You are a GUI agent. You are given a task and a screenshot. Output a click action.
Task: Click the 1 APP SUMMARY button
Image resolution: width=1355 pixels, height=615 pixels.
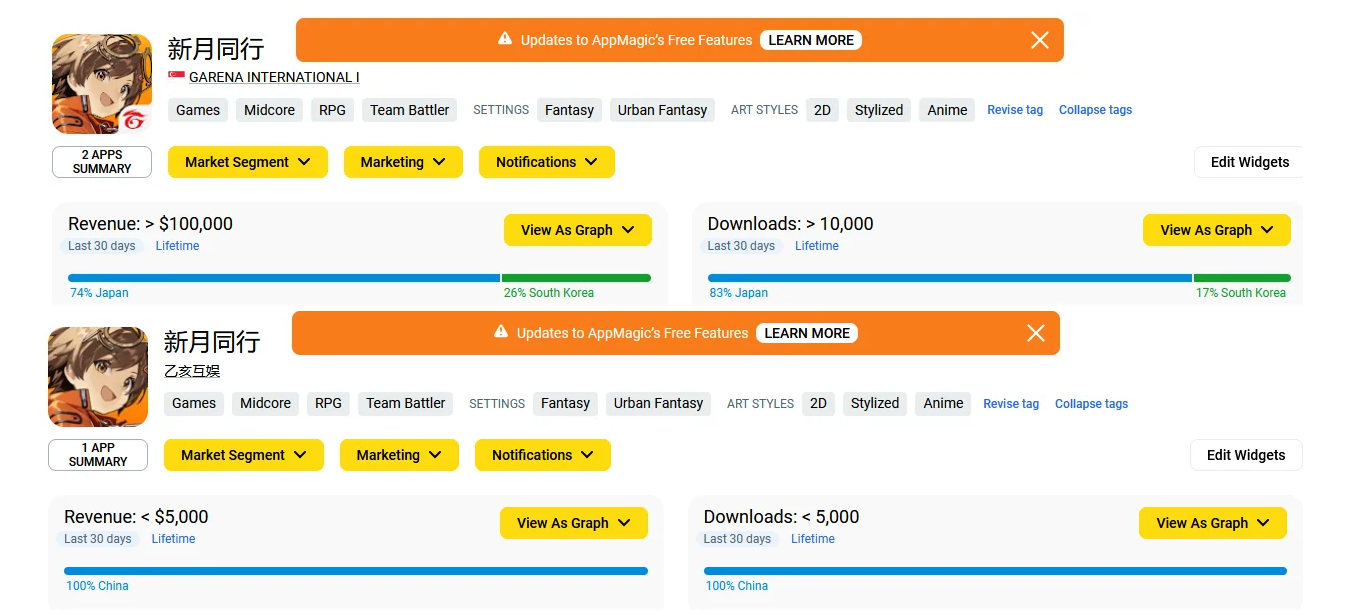pos(98,455)
